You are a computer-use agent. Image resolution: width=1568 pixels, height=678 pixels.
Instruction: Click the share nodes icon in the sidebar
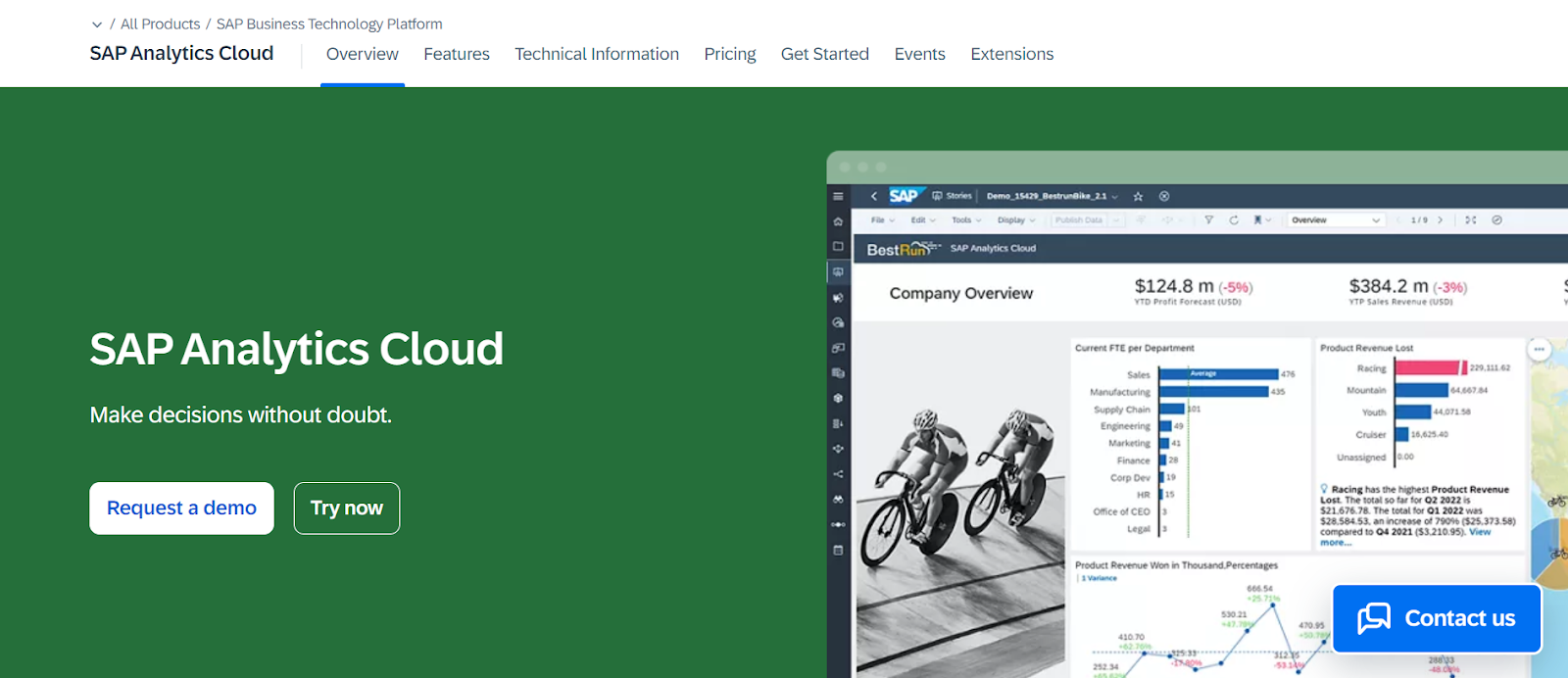838,474
